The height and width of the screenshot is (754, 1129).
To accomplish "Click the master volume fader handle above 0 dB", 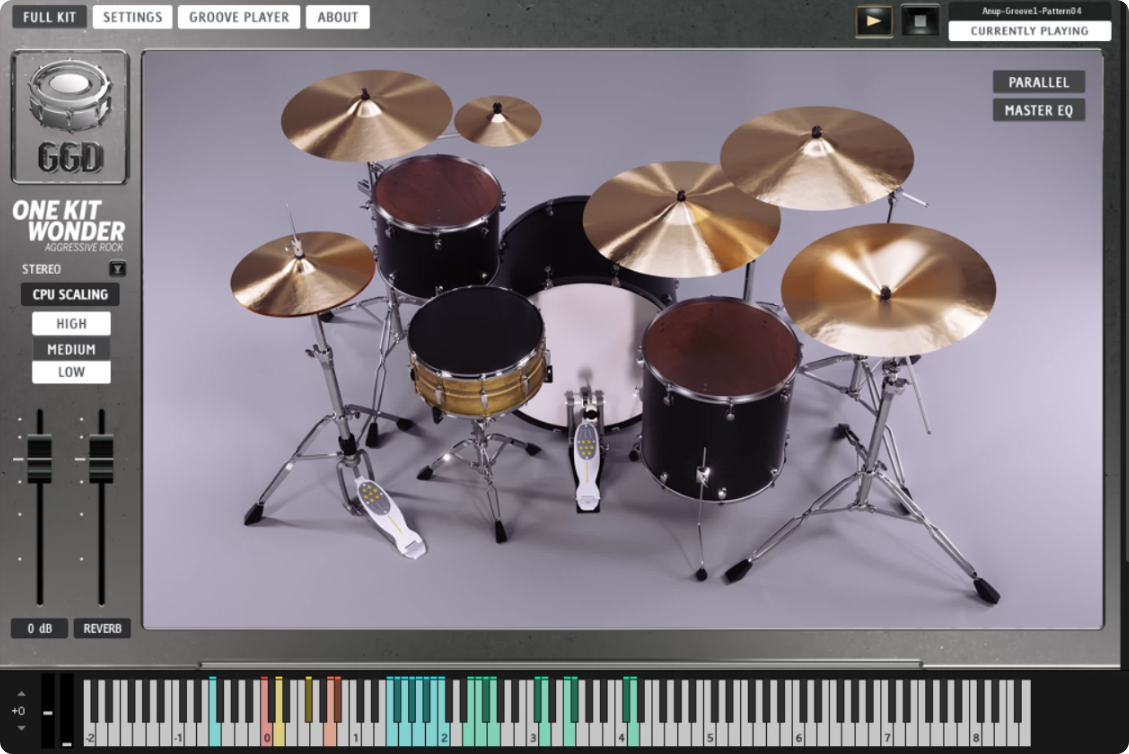I will point(40,459).
